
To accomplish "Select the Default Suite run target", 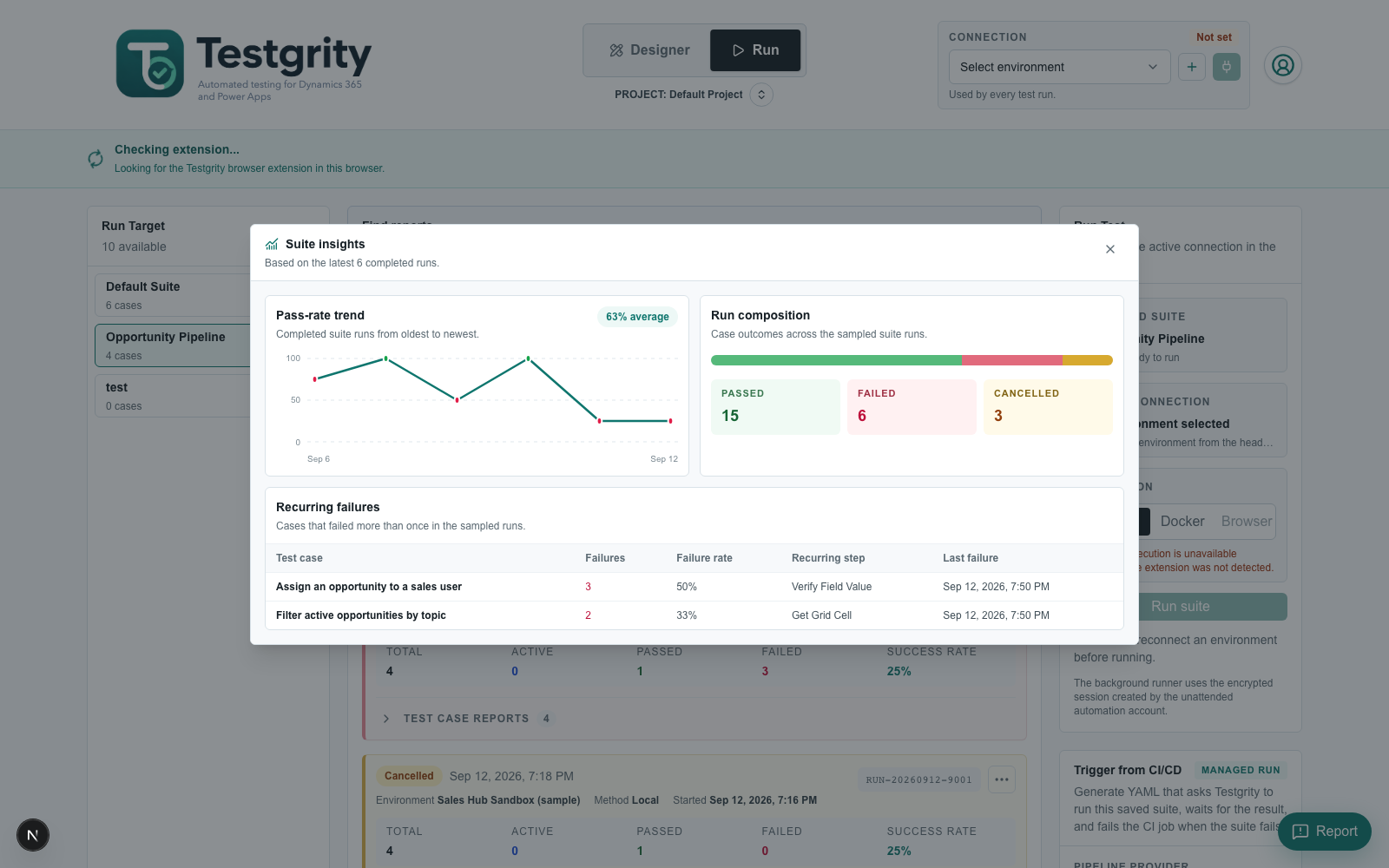I will [174, 295].
